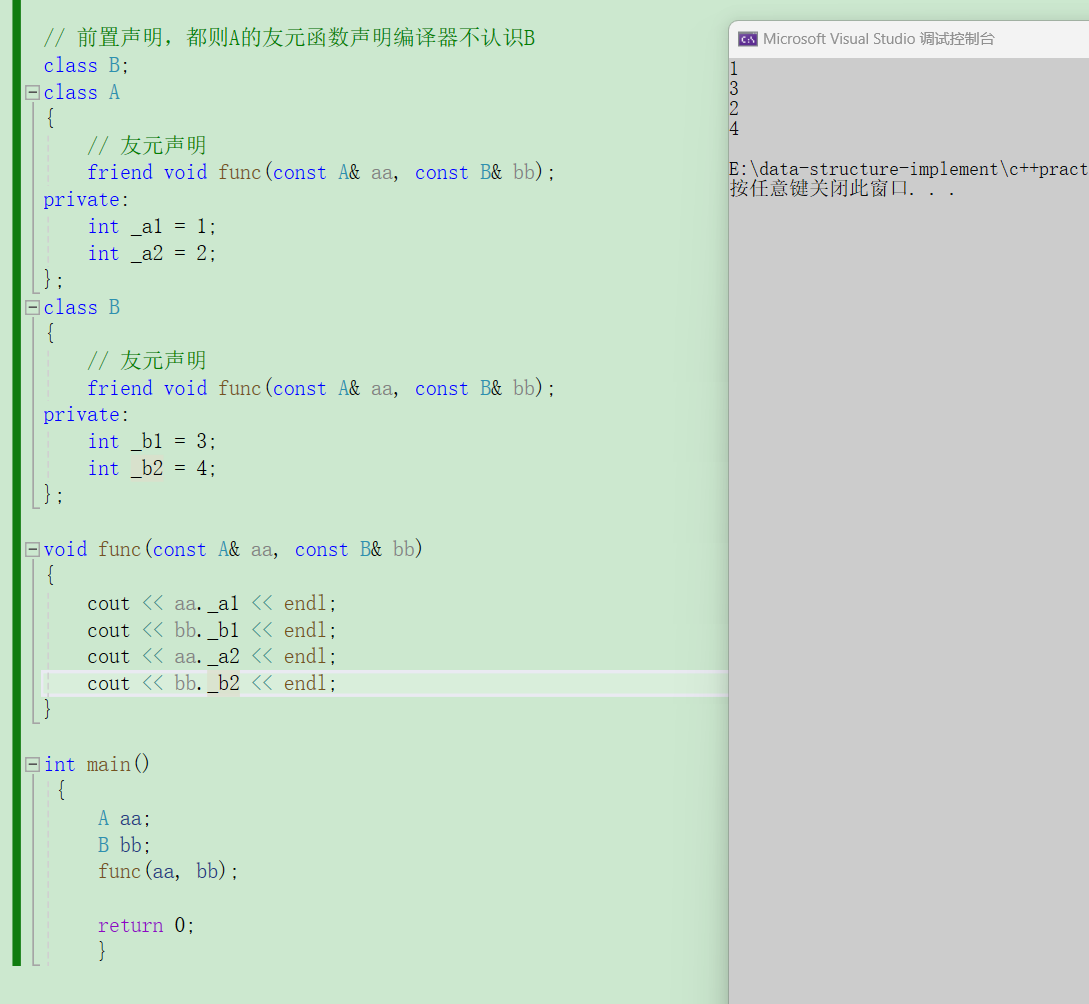Collapse the int main function block
Image resolution: width=1089 pixels, height=1004 pixels.
[x=32, y=764]
